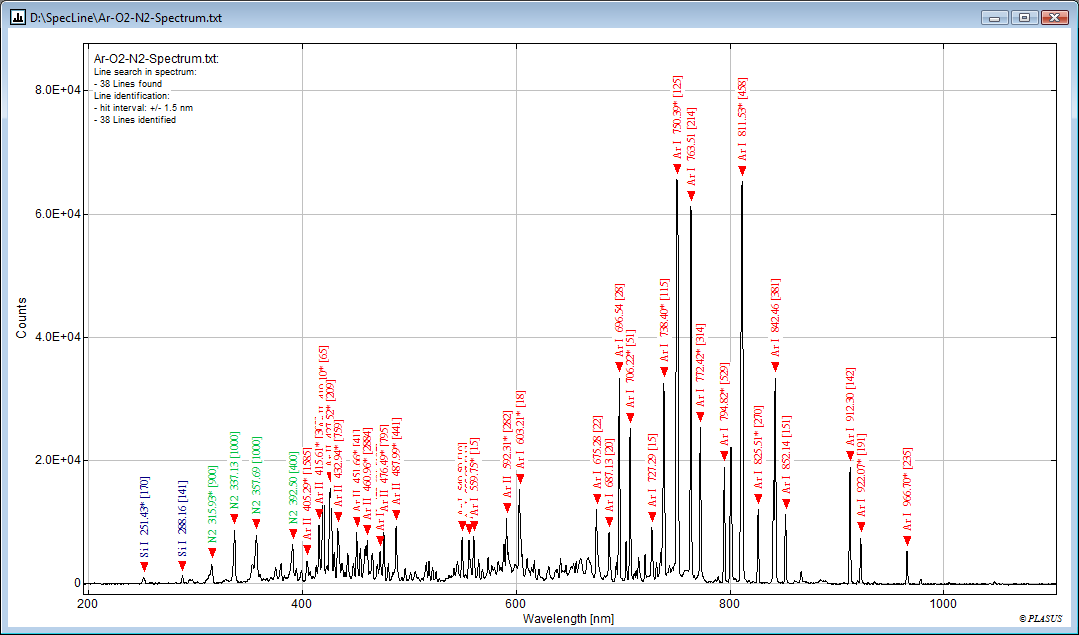
Task: Pick the red marker for N2 337.13 line
Action: (x=234, y=518)
